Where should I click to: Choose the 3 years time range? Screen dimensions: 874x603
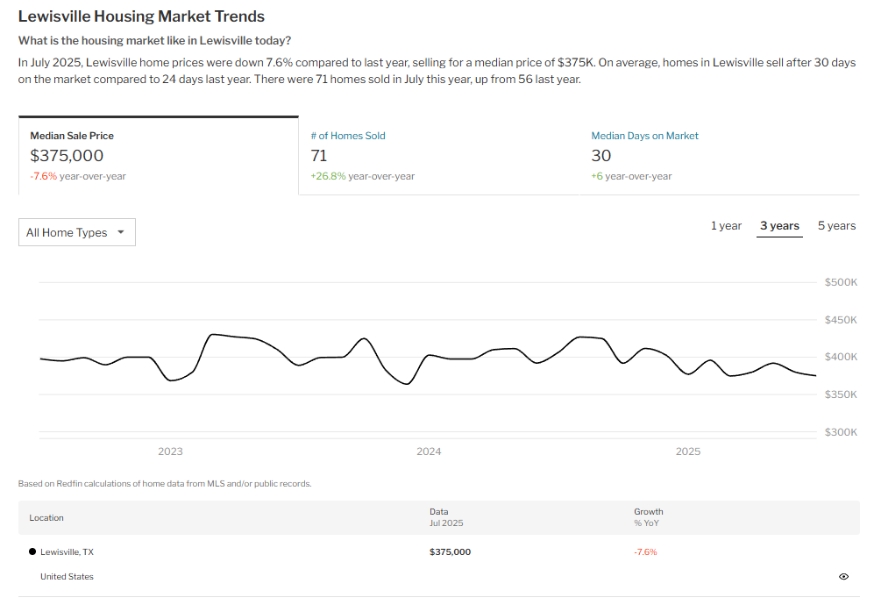pos(779,226)
